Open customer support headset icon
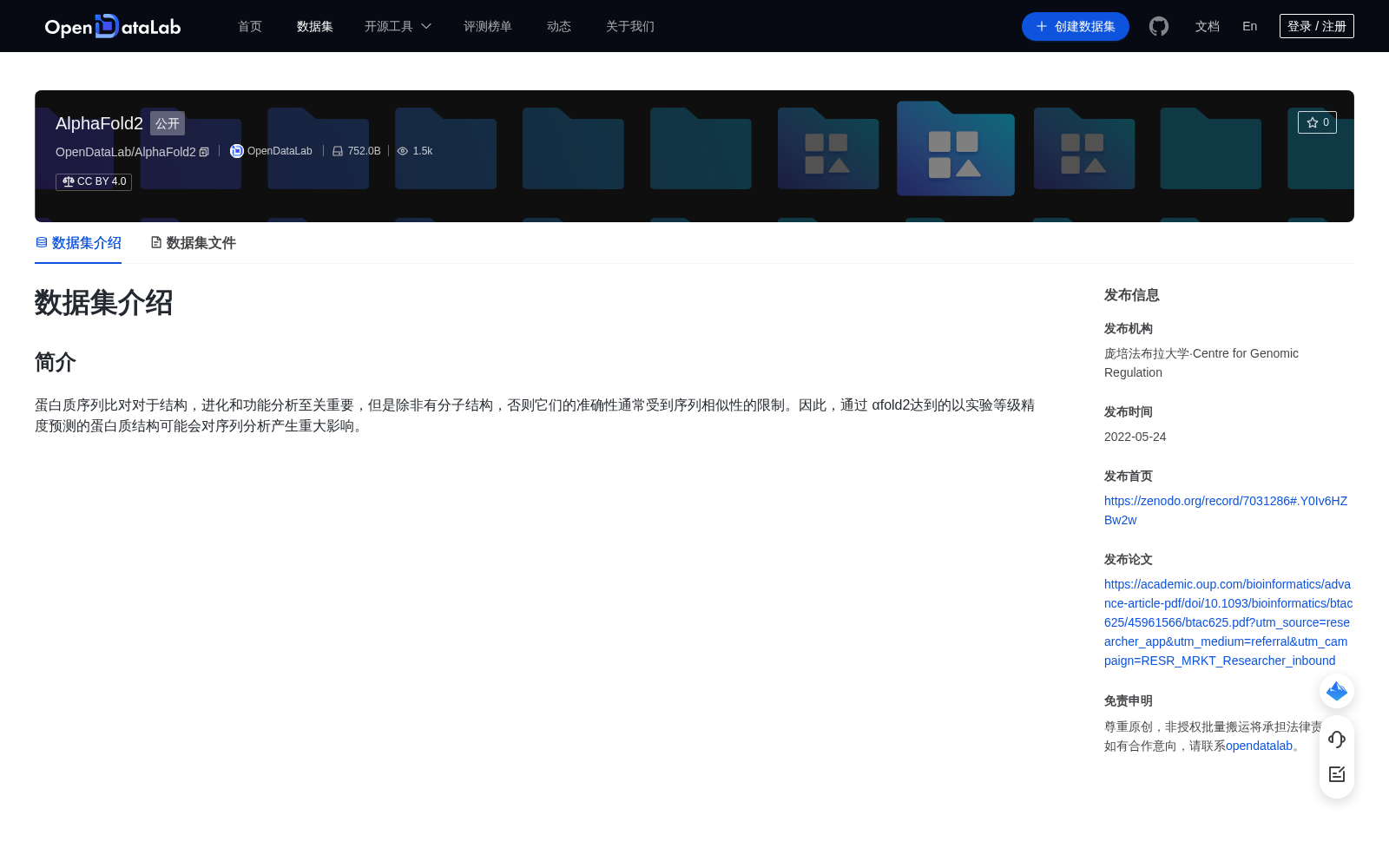Viewport: 1389px width, 868px height. tap(1337, 740)
